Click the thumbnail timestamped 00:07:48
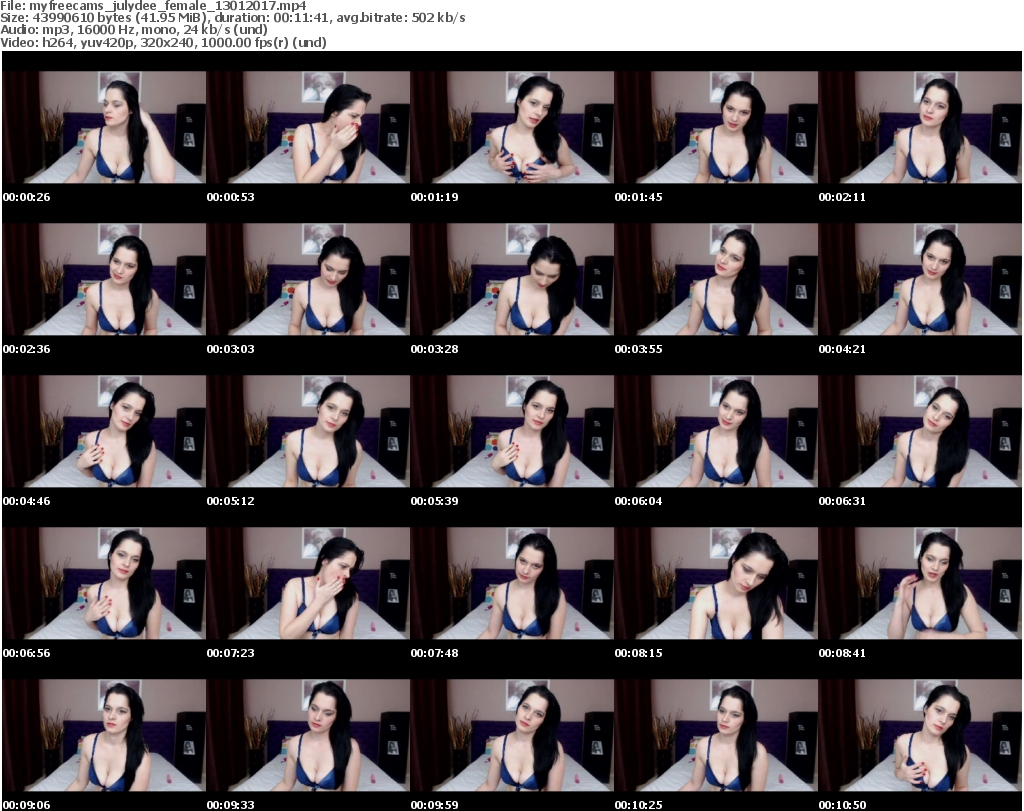The width and height of the screenshot is (1024, 811). (x=512, y=584)
